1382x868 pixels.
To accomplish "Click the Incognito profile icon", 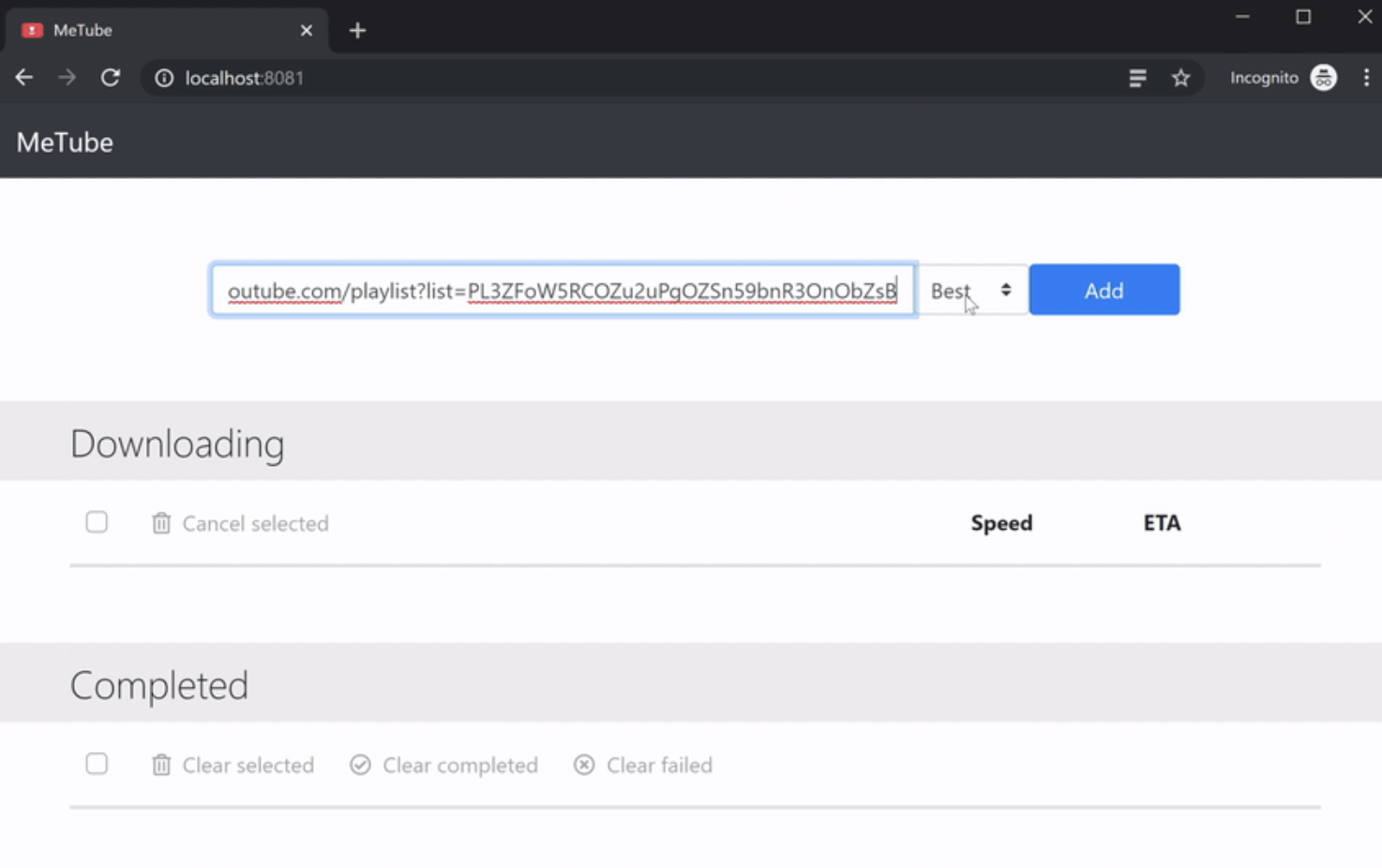I will pos(1322,77).
